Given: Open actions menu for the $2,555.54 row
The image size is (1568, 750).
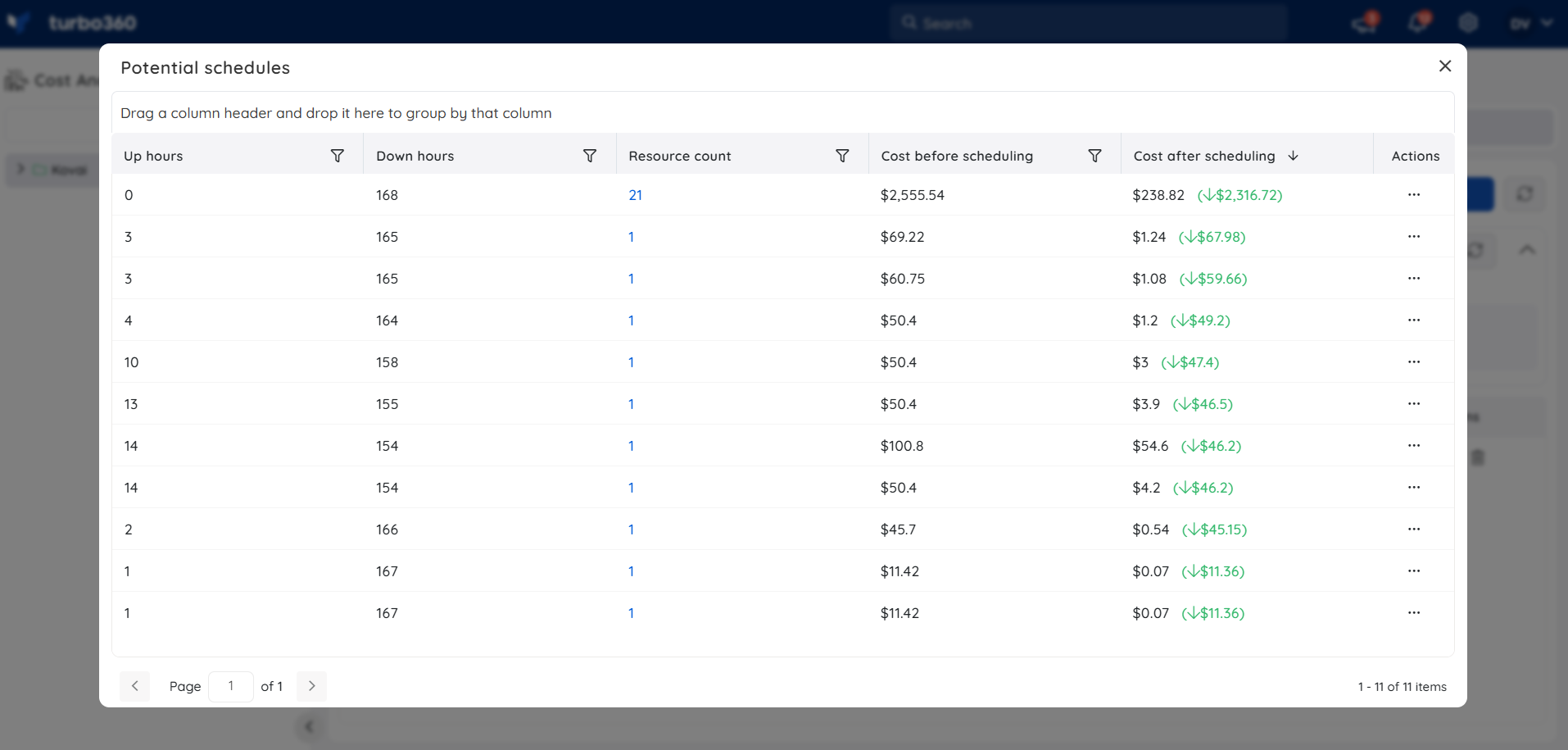Looking at the screenshot, I should point(1414,195).
